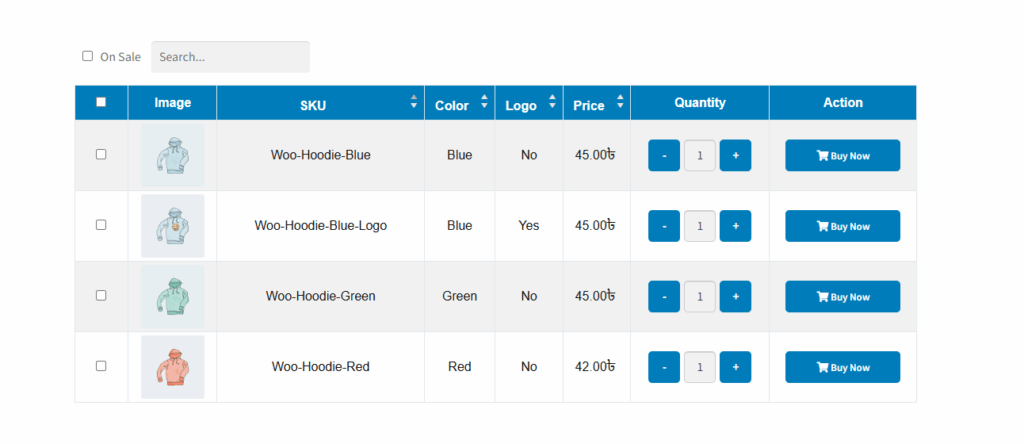
Task: Click the Green color cell
Action: [460, 296]
